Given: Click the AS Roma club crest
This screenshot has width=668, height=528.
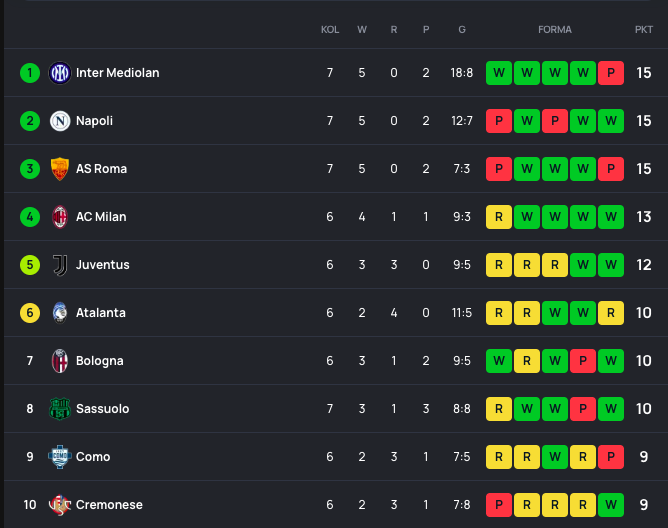Looking at the screenshot, I should coord(60,169).
